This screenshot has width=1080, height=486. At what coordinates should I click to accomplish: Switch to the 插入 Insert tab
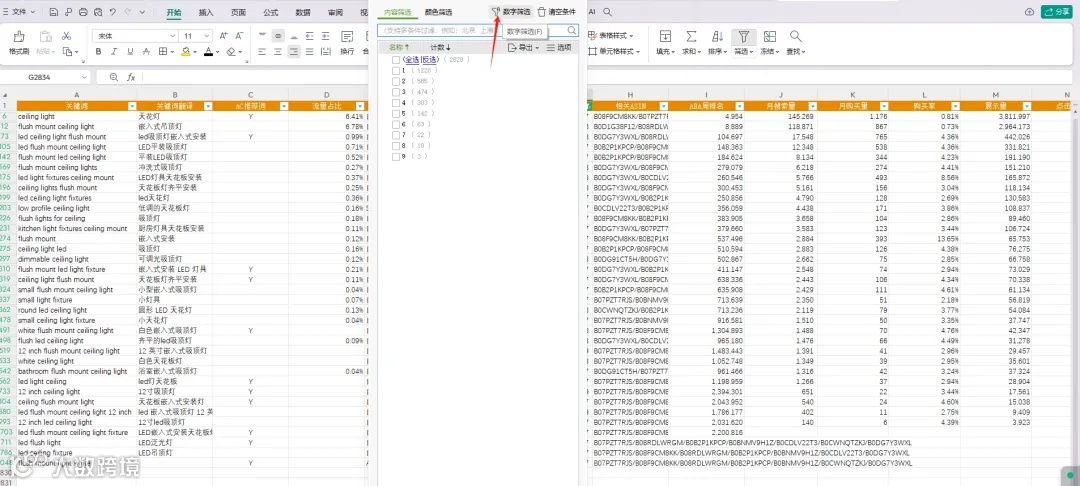click(206, 12)
